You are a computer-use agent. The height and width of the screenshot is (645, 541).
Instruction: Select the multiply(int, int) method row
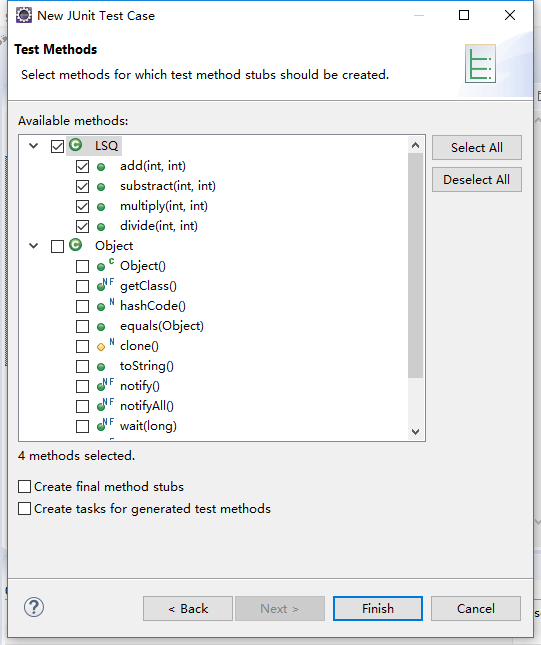click(x=164, y=206)
